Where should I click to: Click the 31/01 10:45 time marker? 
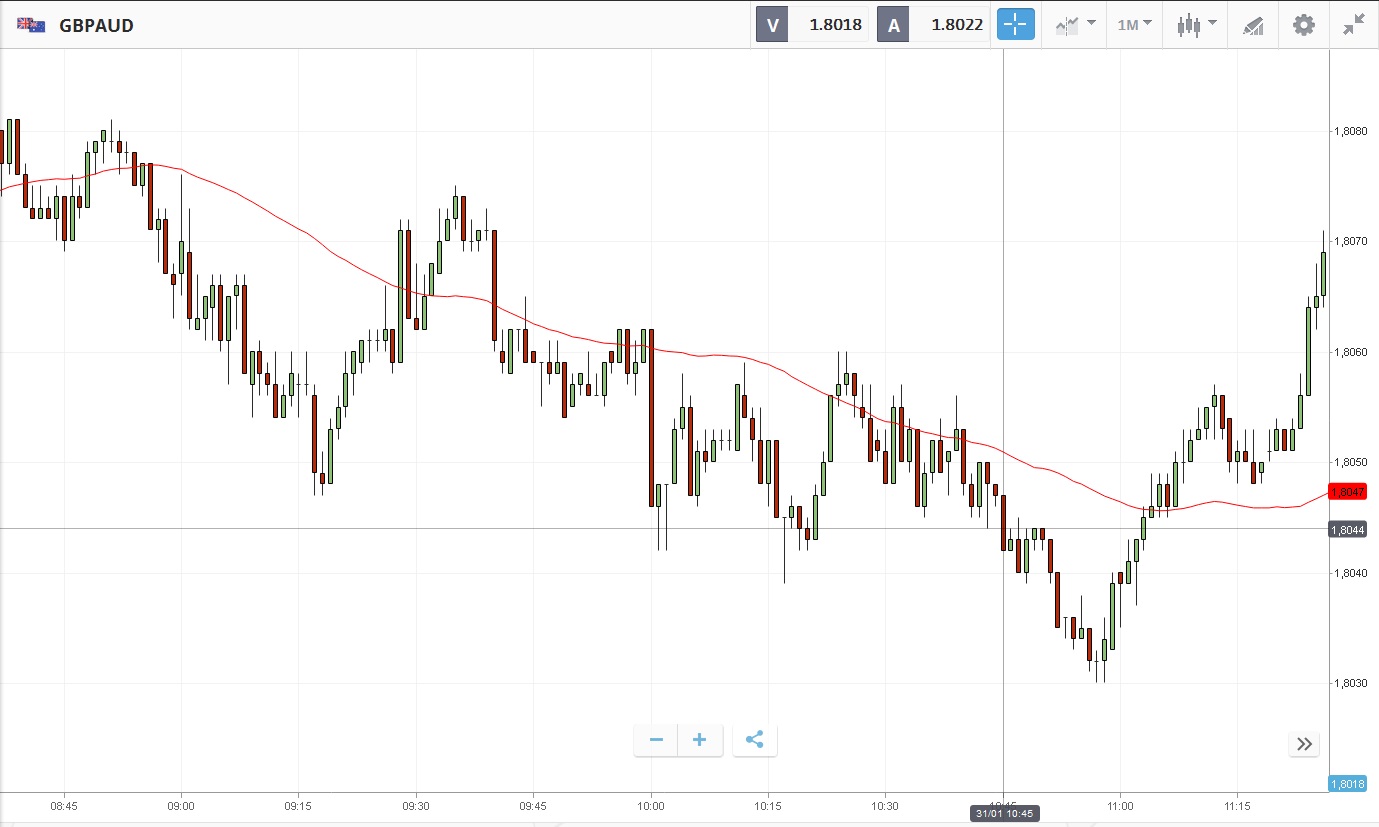1004,814
